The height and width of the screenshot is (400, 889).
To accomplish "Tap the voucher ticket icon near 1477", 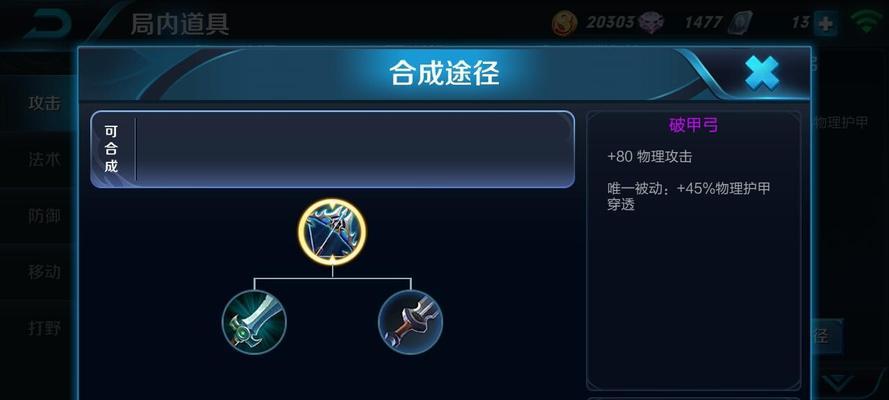I will pos(741,23).
